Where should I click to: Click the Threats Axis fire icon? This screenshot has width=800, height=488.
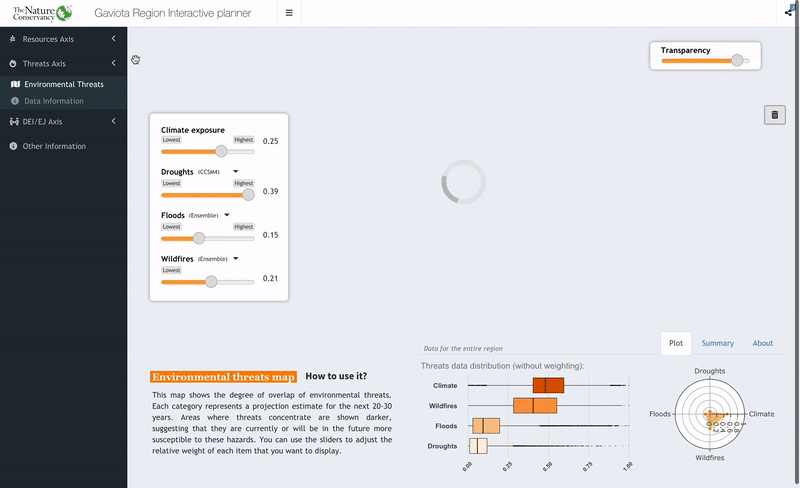click(x=13, y=64)
